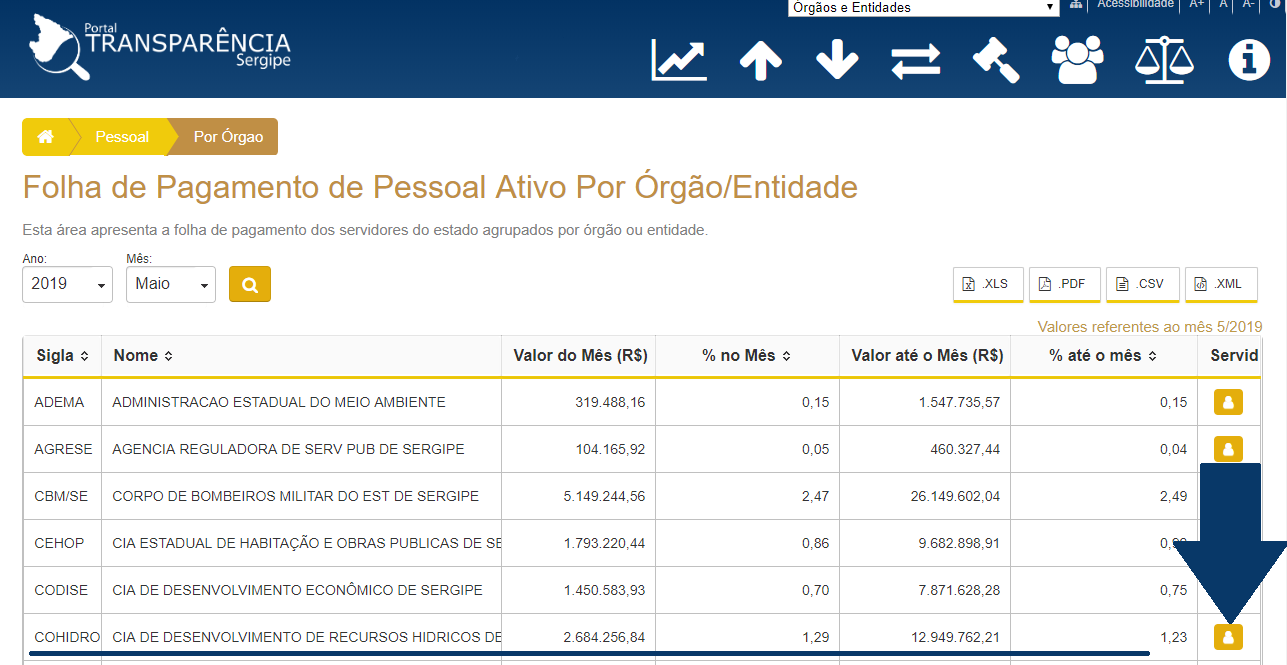Export table as .XLS
This screenshot has width=1287, height=665.
pyautogui.click(x=987, y=284)
